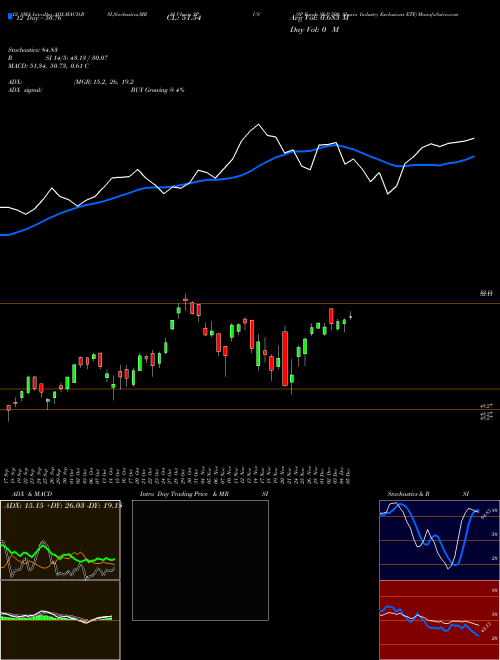Click the 52.11 price level label
The image size is (500, 660).
pyautogui.click(x=487, y=293)
